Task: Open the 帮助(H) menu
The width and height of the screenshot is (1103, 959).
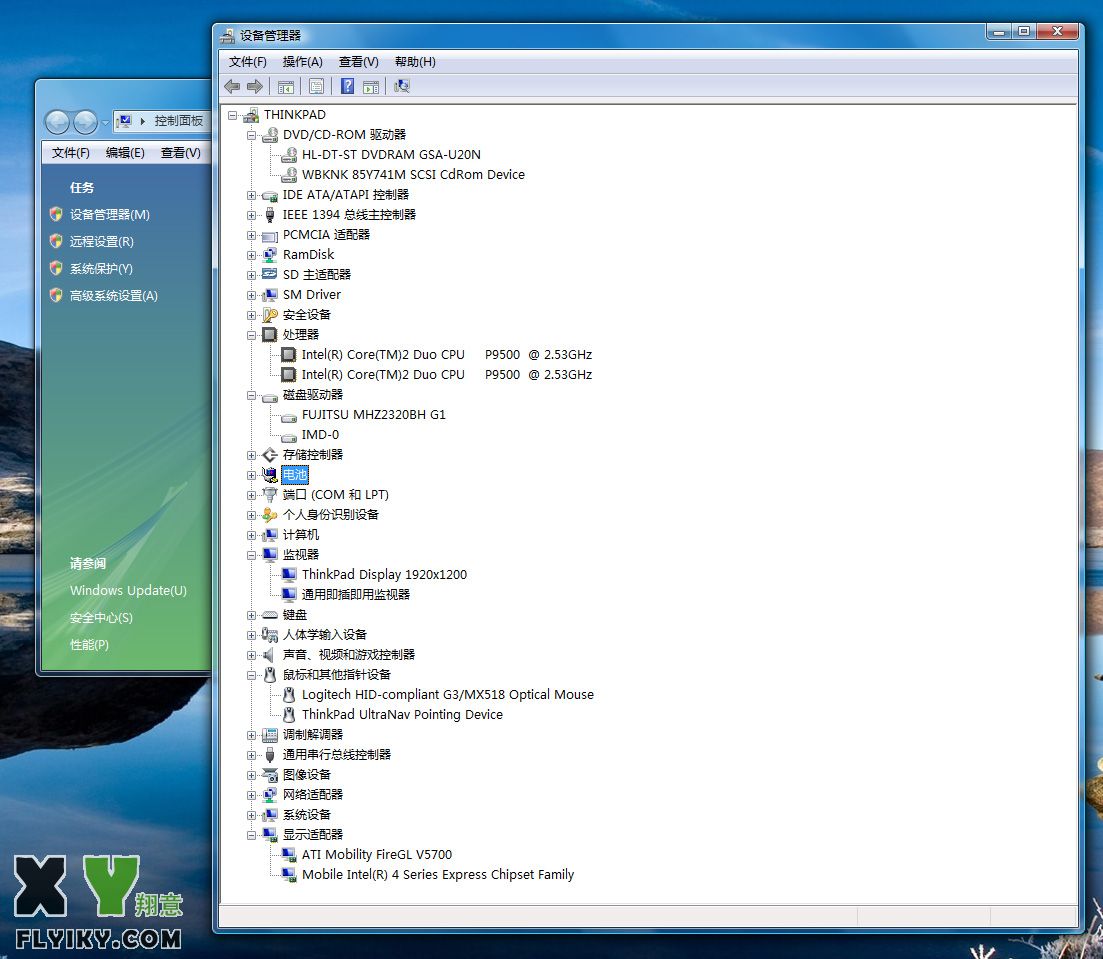Action: [x=415, y=62]
